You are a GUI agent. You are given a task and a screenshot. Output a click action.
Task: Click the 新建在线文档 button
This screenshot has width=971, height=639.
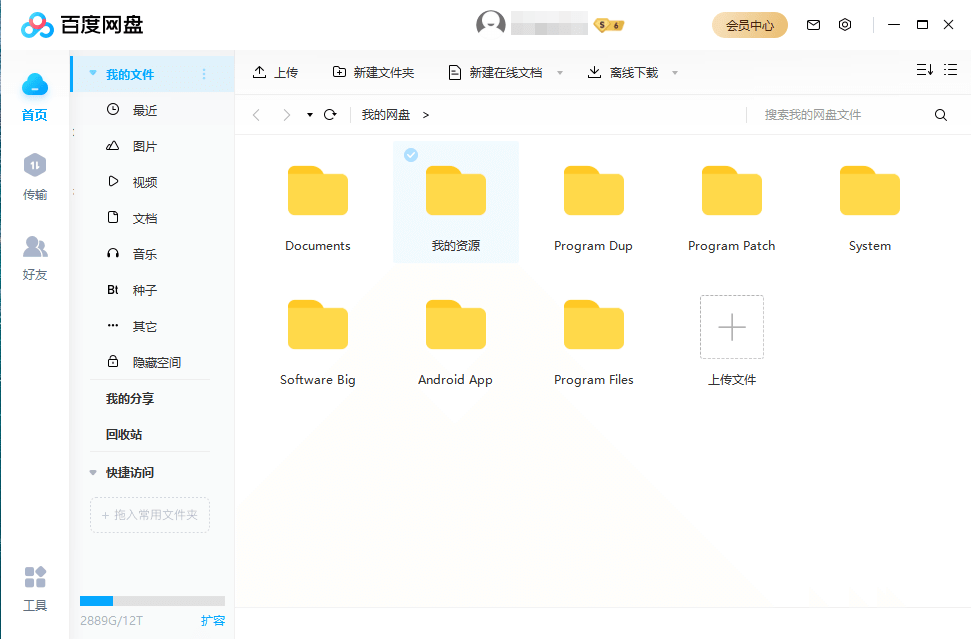coord(495,72)
